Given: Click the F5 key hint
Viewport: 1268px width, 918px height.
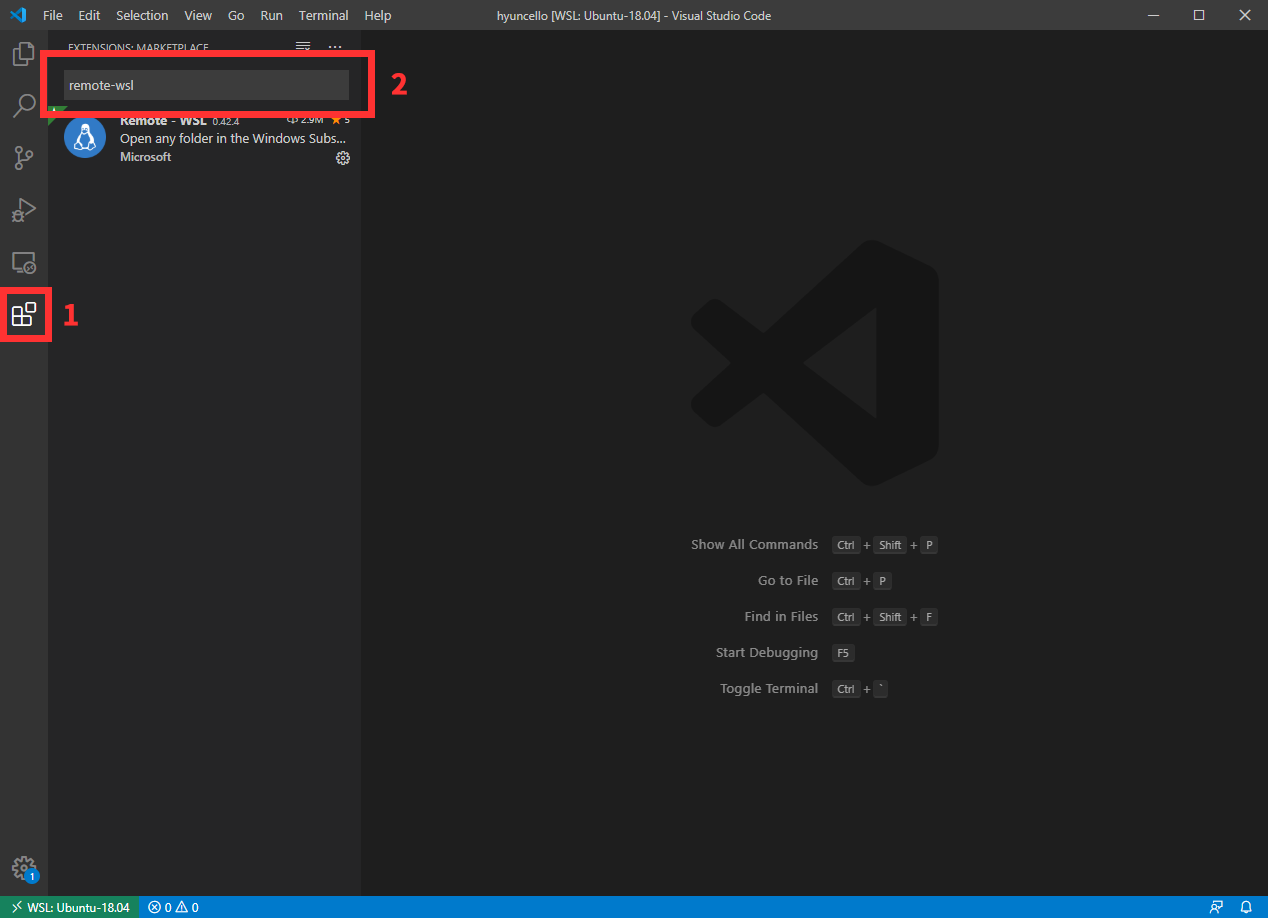Looking at the screenshot, I should pos(843,653).
